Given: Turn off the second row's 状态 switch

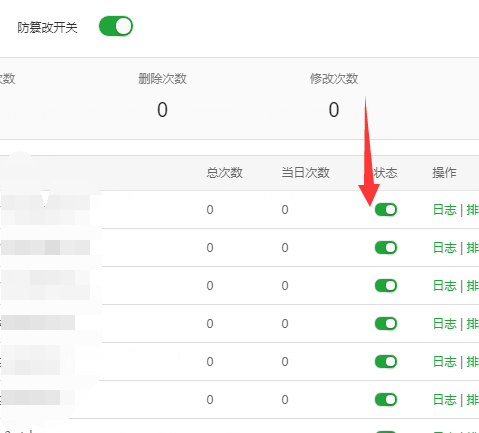Looking at the screenshot, I should point(386,248).
